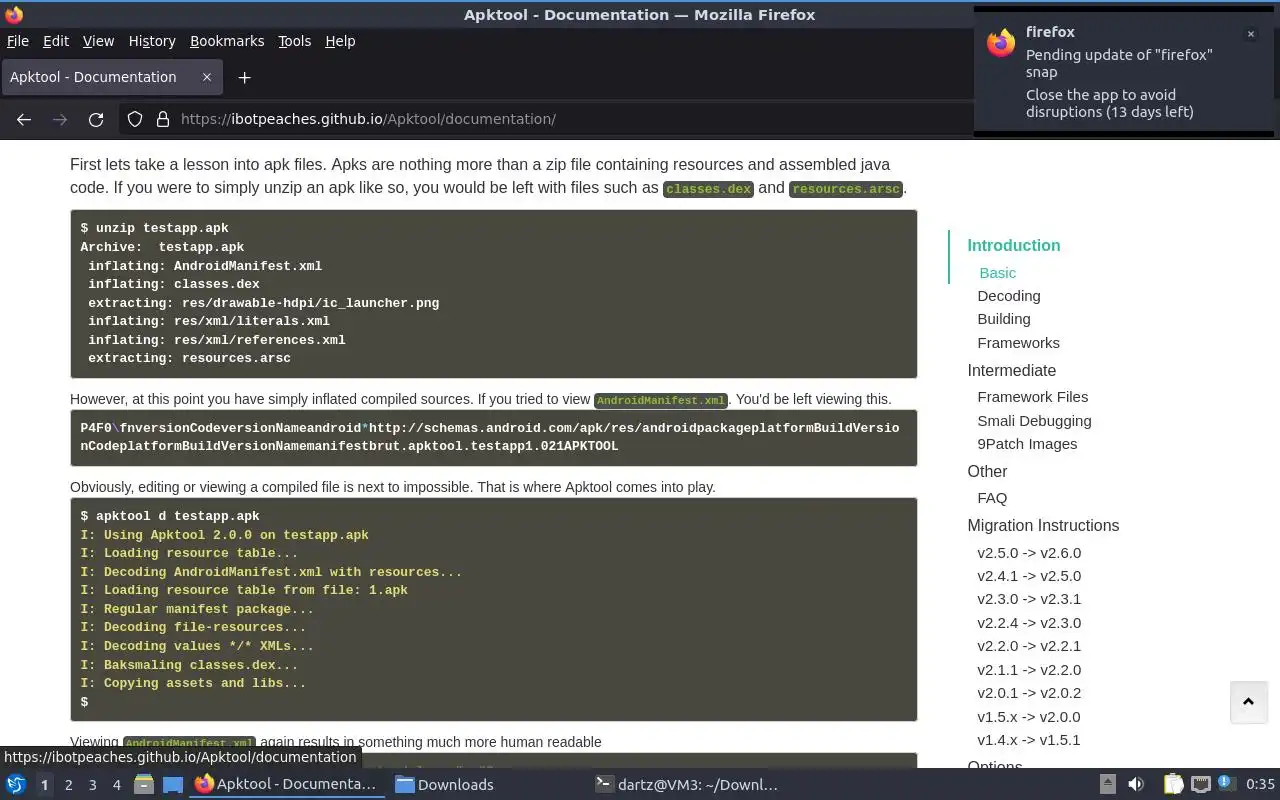Click the resources.arsc inline code text
Screen dimensions: 1280x800
tap(846, 189)
